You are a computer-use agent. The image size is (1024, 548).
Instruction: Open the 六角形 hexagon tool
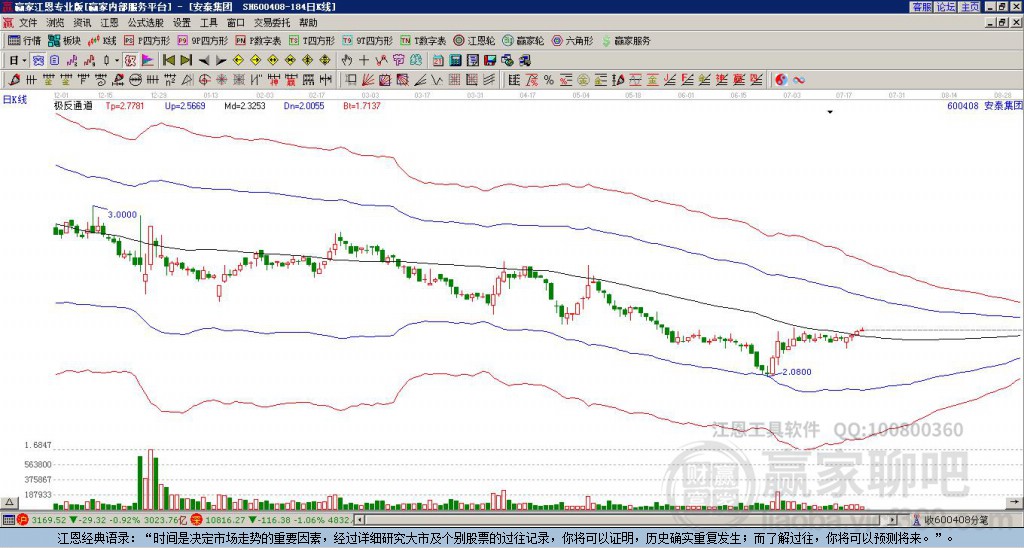pyautogui.click(x=572, y=40)
